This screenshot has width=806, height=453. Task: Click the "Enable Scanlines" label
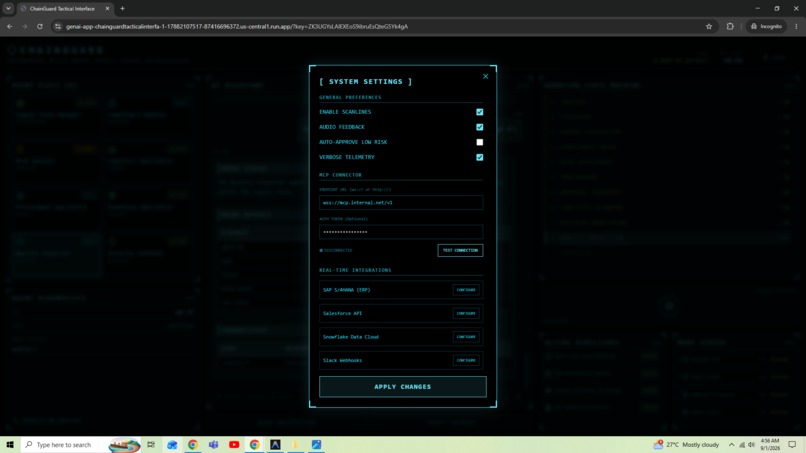point(345,112)
